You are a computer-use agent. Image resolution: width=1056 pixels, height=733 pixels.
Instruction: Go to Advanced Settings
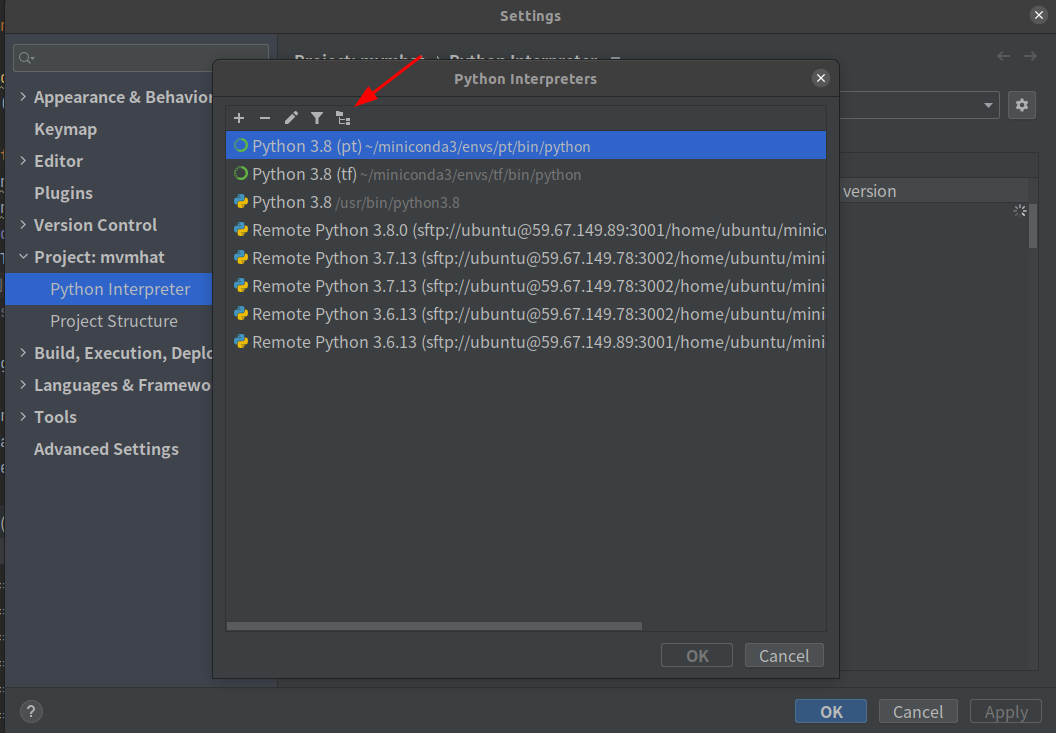tap(106, 449)
